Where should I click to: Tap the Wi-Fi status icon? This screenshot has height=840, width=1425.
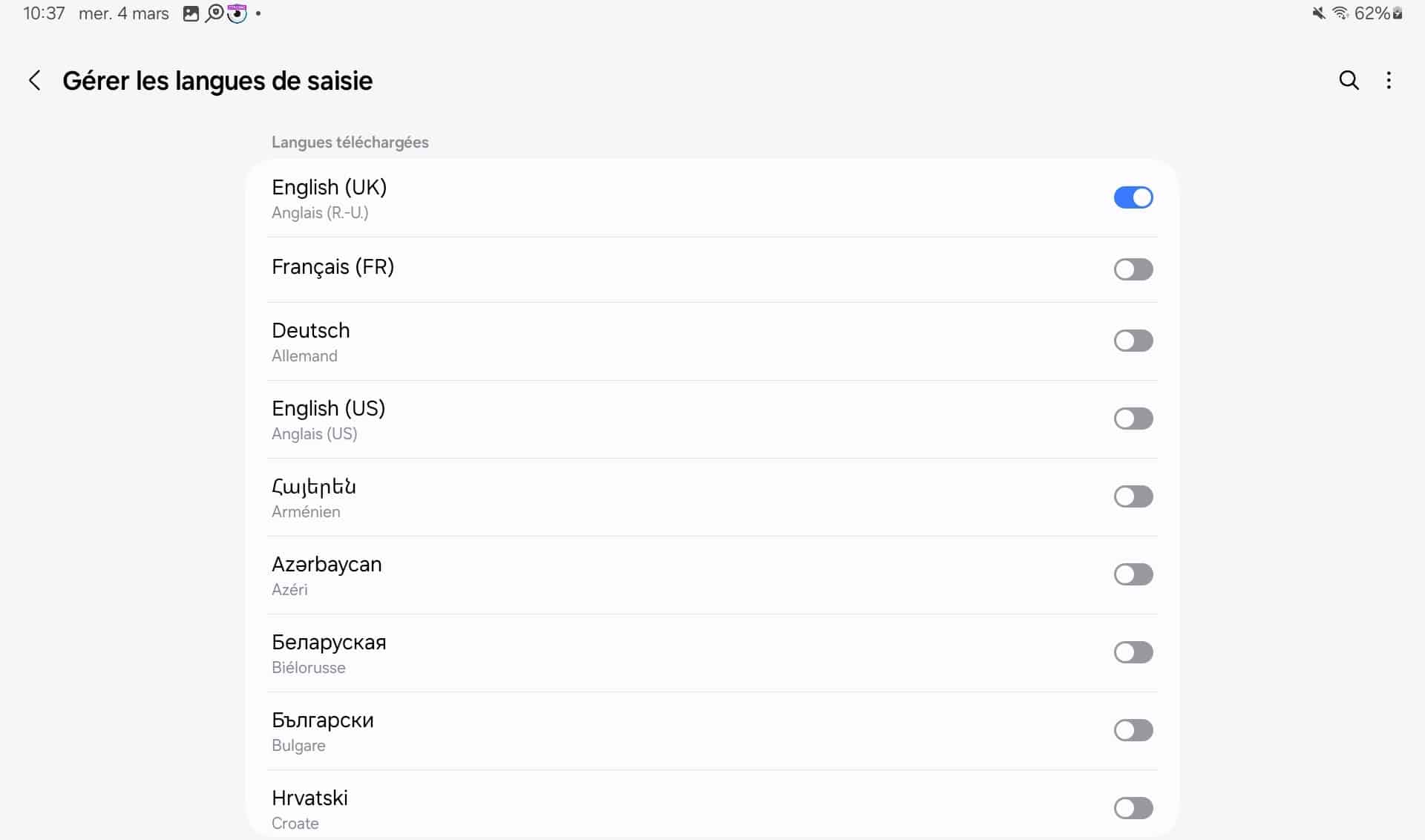[1340, 13]
